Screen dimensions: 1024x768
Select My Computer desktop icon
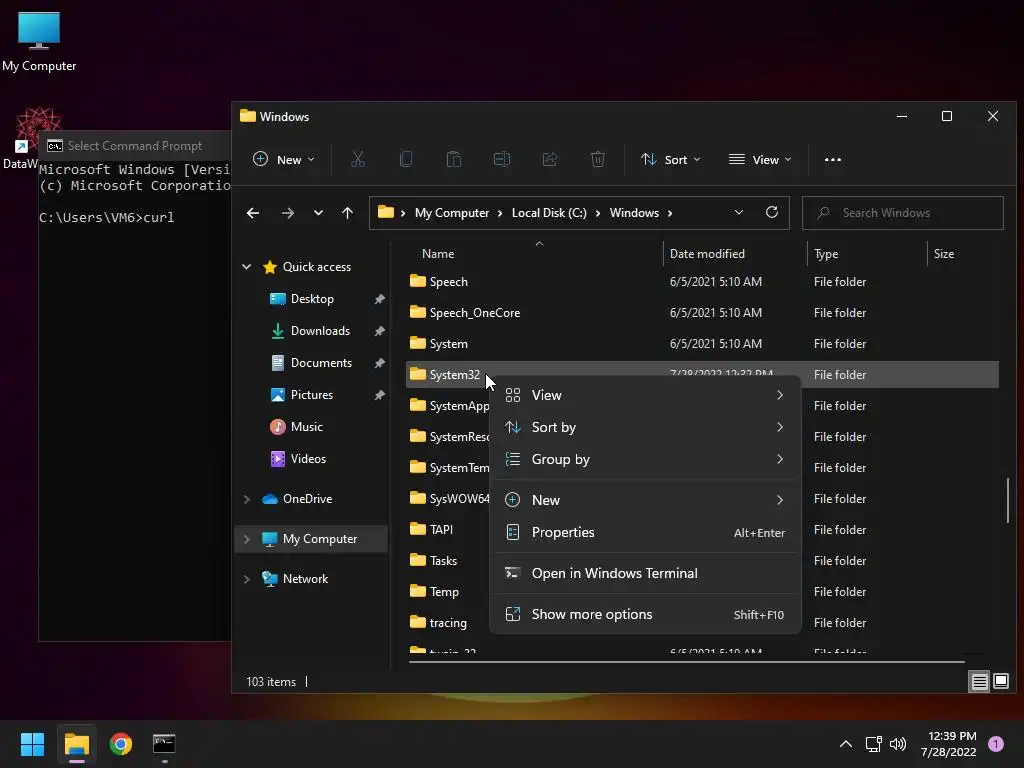[x=39, y=40]
